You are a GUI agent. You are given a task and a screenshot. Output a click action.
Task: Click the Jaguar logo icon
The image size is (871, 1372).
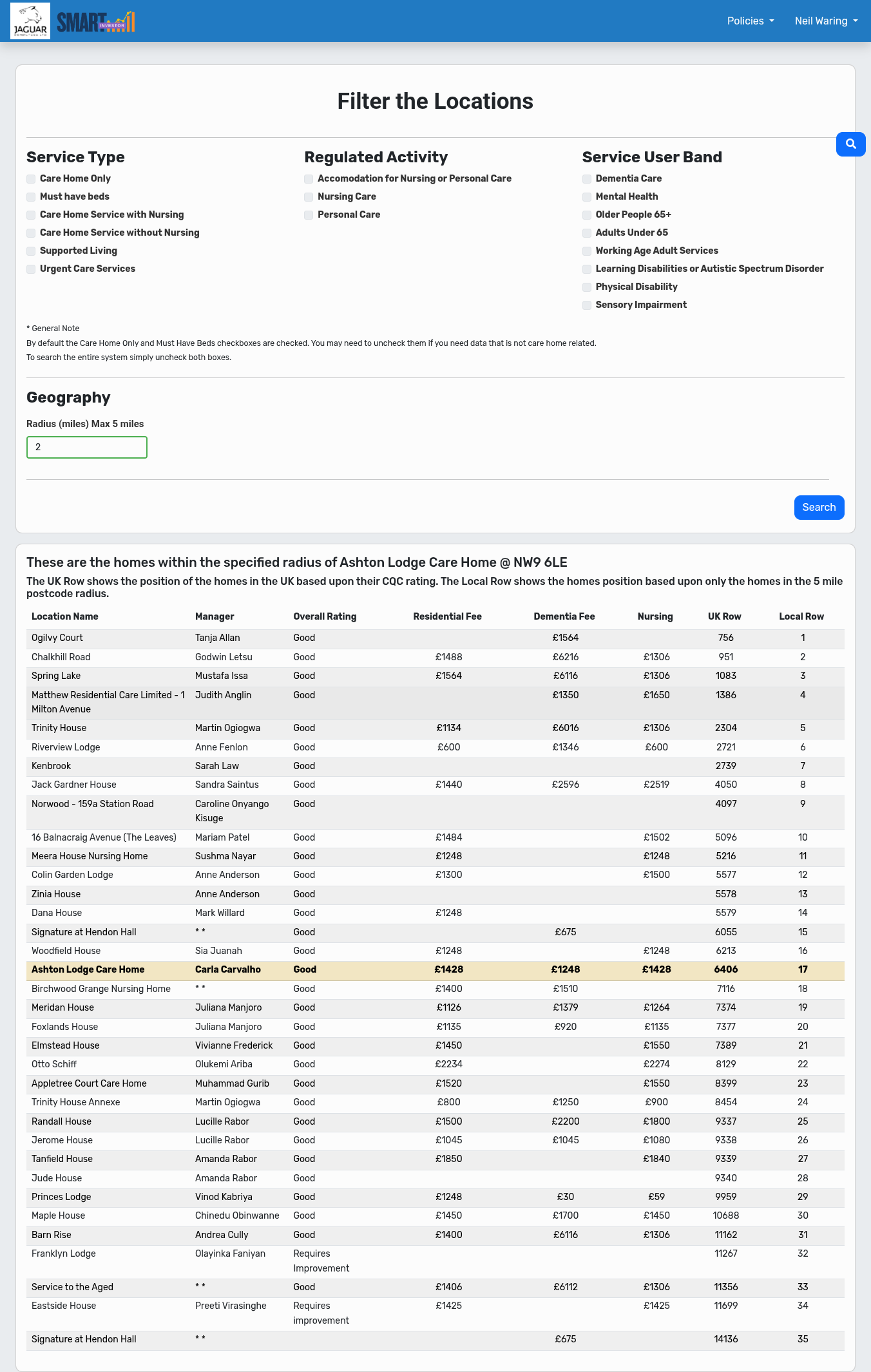[x=30, y=21]
